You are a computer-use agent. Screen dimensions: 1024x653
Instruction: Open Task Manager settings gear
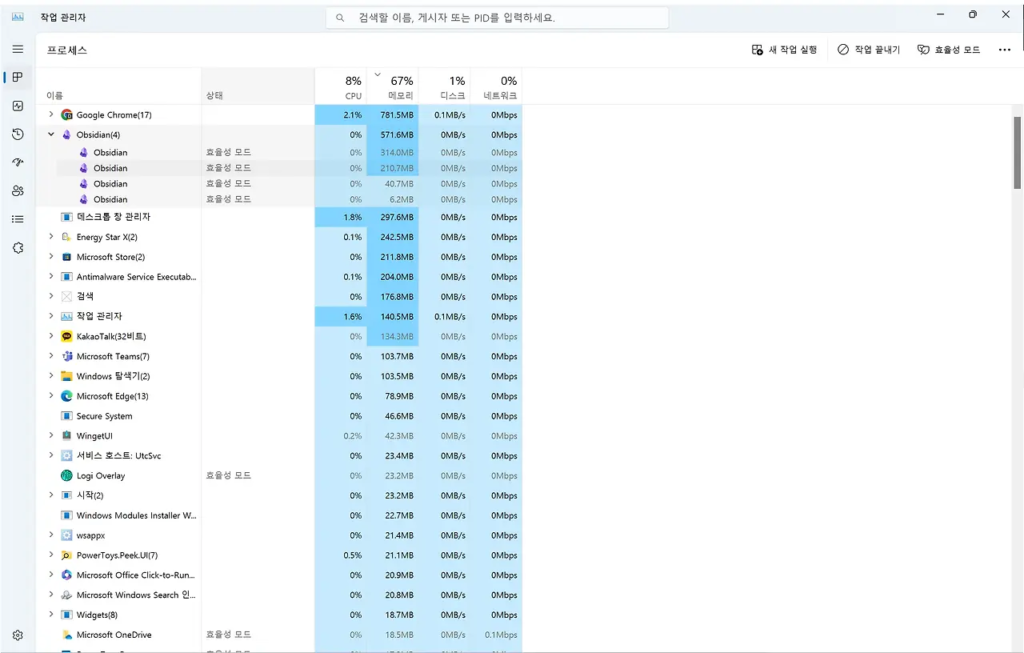(18, 635)
